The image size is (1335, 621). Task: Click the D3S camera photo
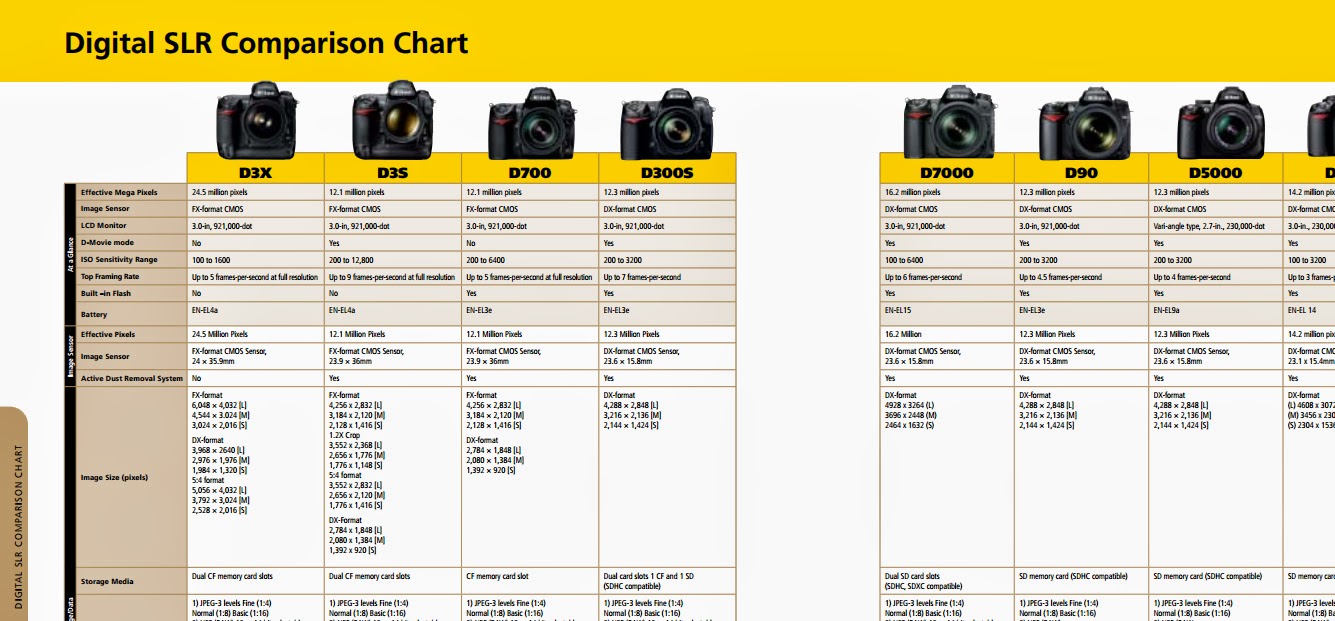tap(392, 118)
